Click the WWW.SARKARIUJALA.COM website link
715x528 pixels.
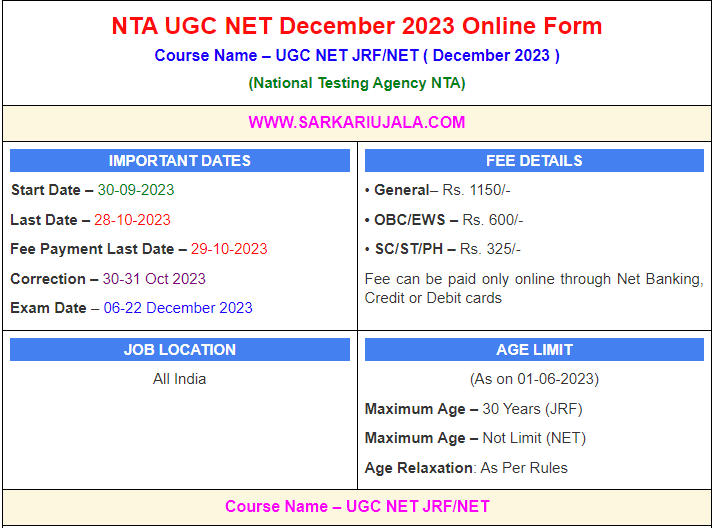point(357,123)
